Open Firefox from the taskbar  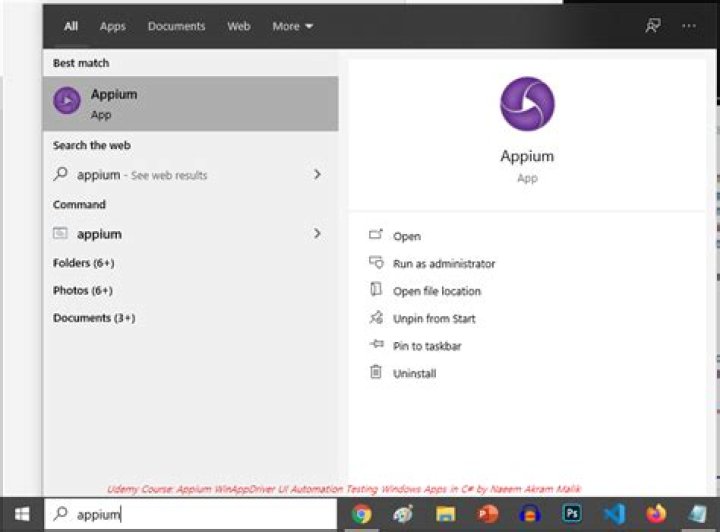pyautogui.click(x=656, y=514)
